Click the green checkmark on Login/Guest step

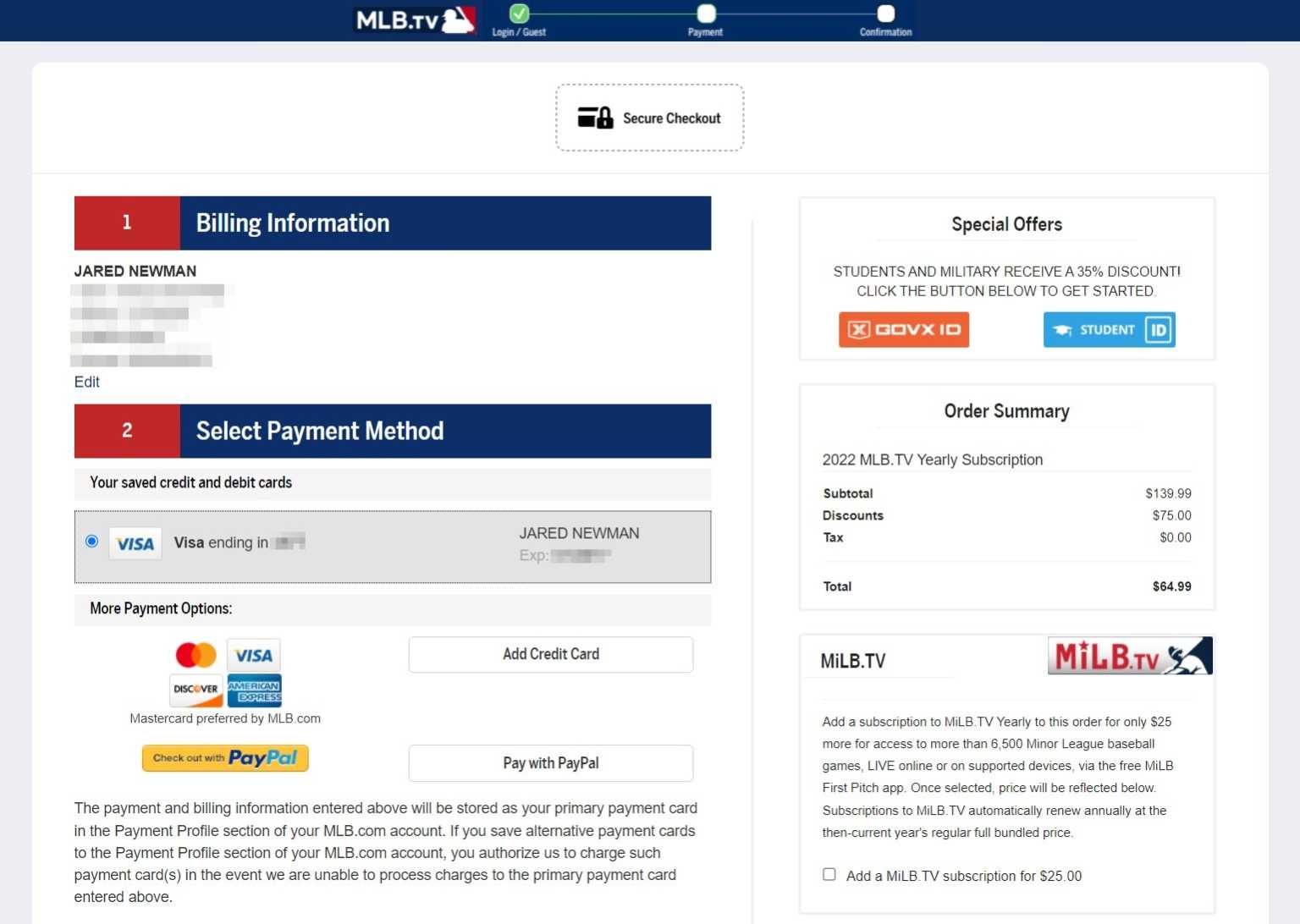pos(519,14)
